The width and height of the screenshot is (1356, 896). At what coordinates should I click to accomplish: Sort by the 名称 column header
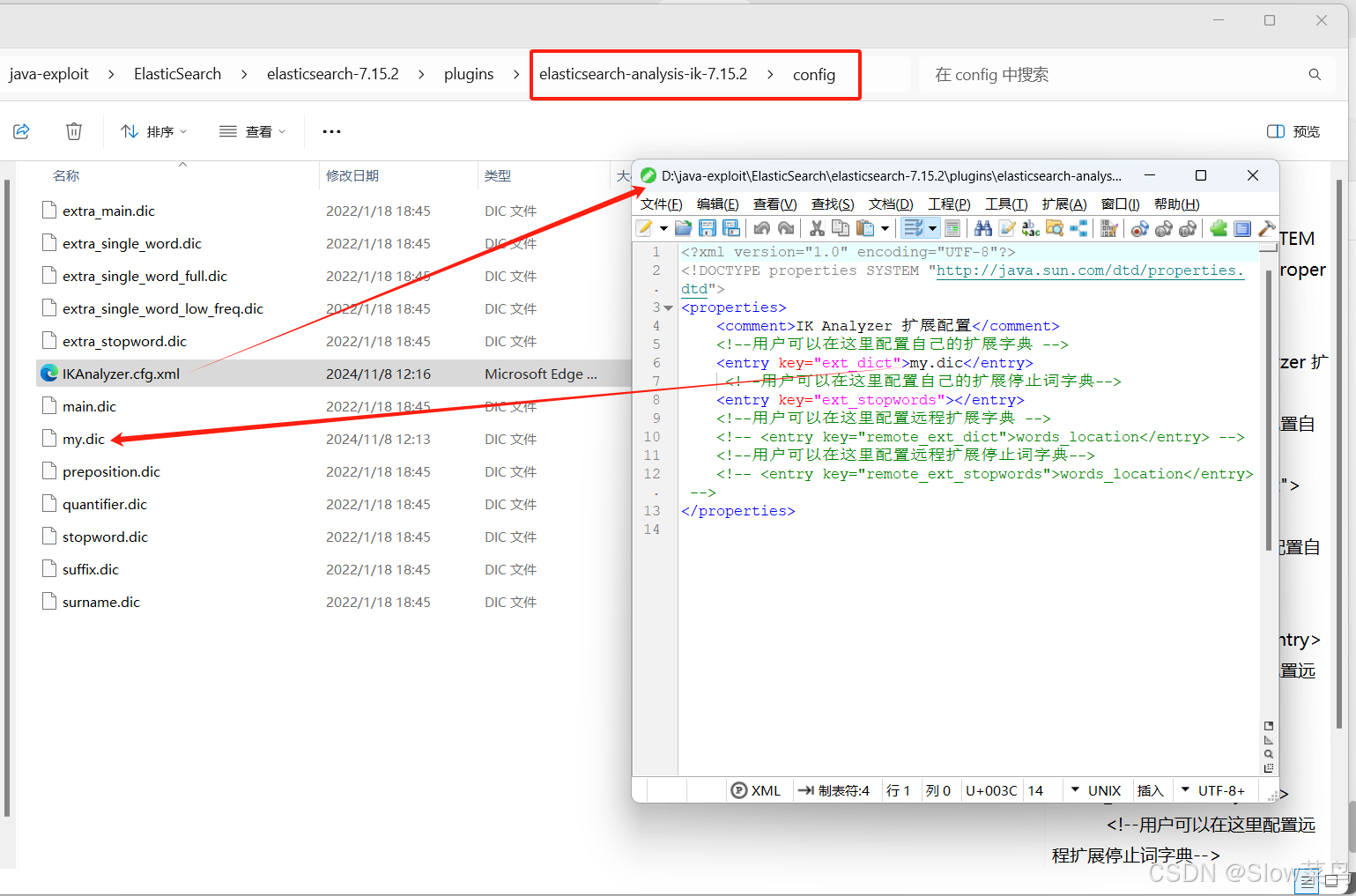click(x=66, y=175)
